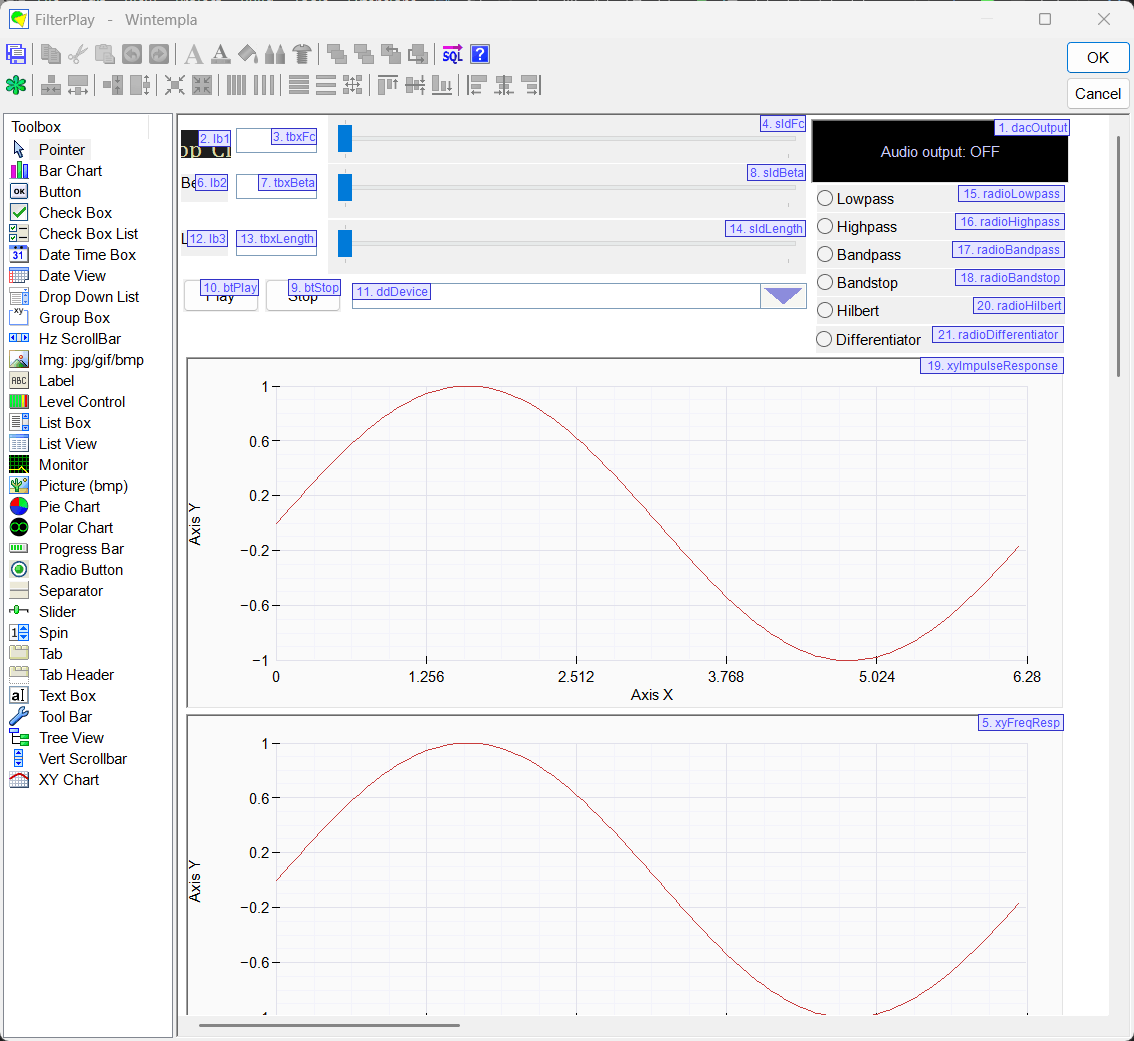The image size is (1134, 1041).
Task: Click the scissors Cut icon
Action: coord(78,54)
